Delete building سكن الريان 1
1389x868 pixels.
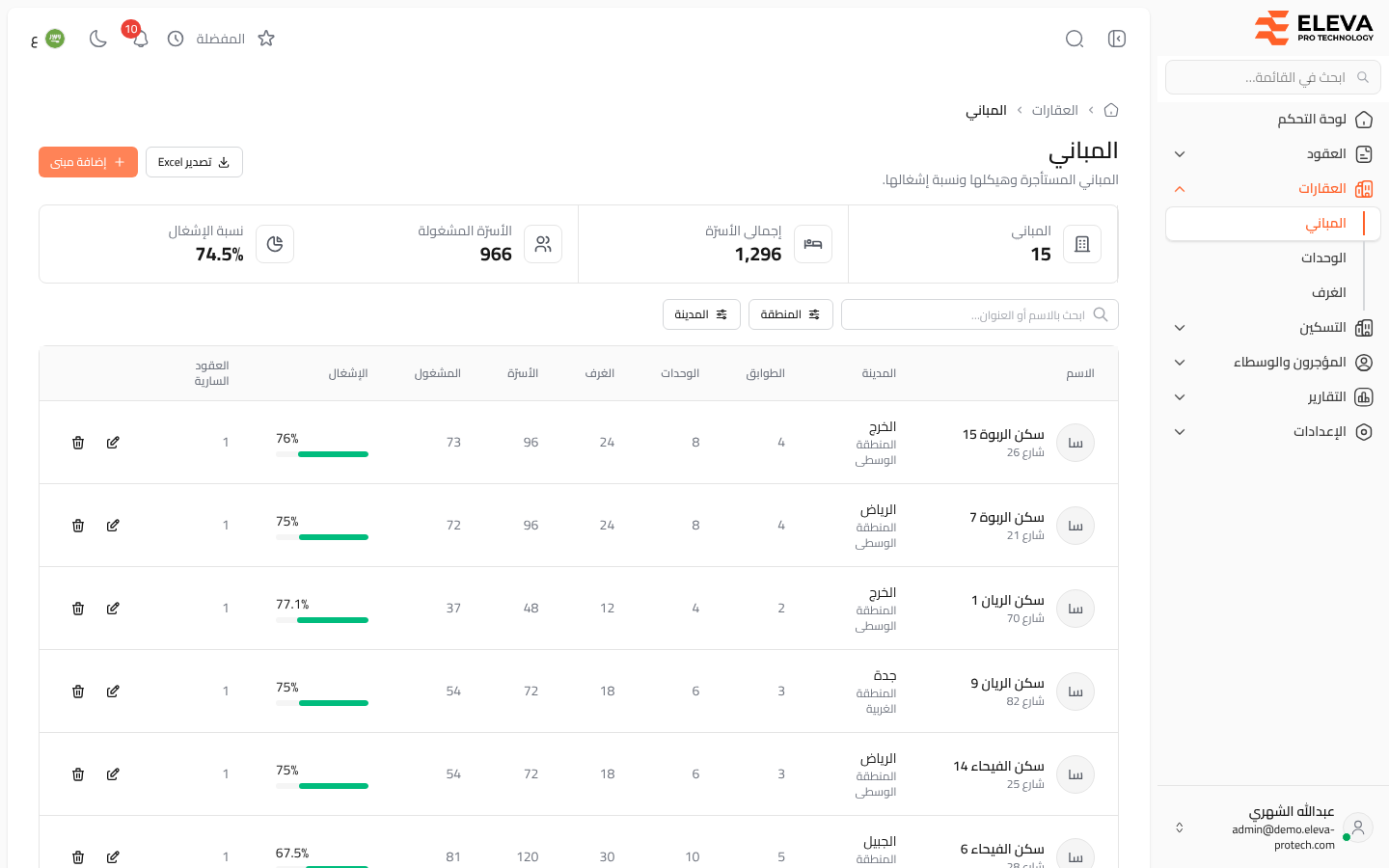click(78, 609)
